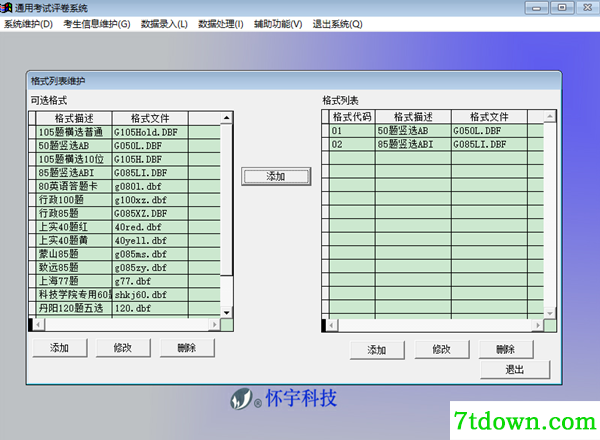Open the 辅助功能(V) menu

coord(278,24)
